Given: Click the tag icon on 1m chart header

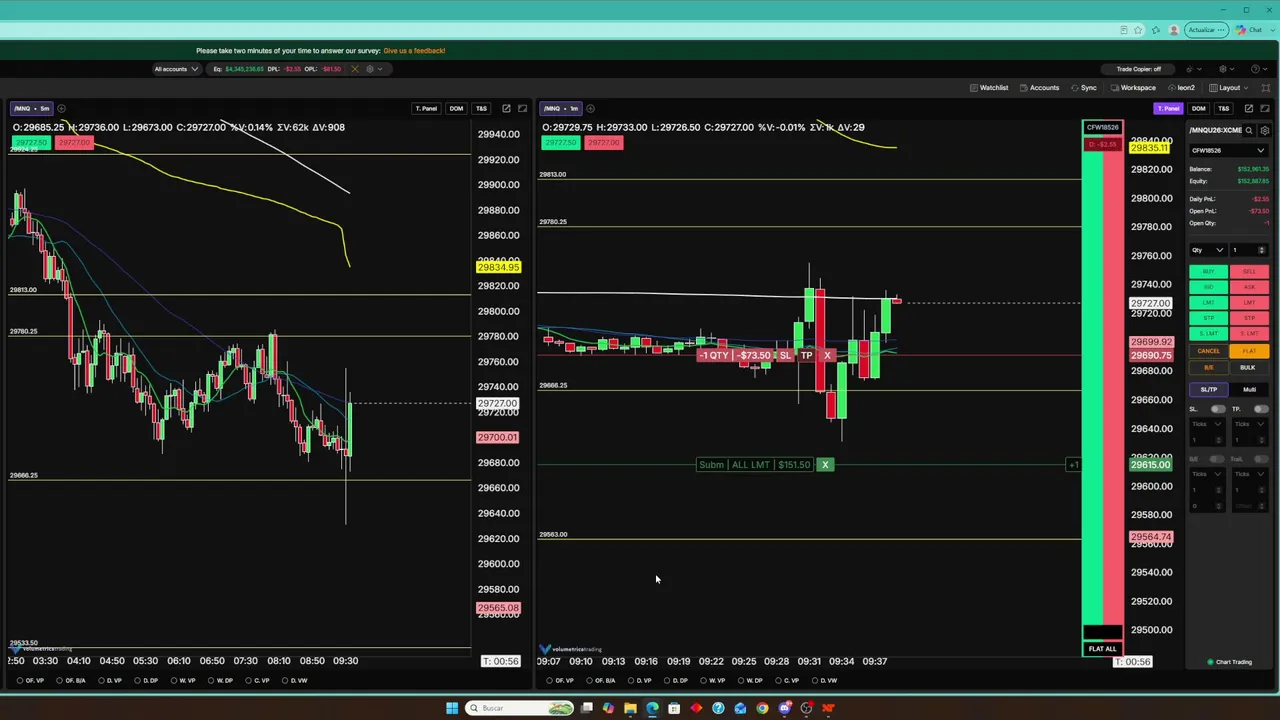Looking at the screenshot, I should (x=1264, y=108).
